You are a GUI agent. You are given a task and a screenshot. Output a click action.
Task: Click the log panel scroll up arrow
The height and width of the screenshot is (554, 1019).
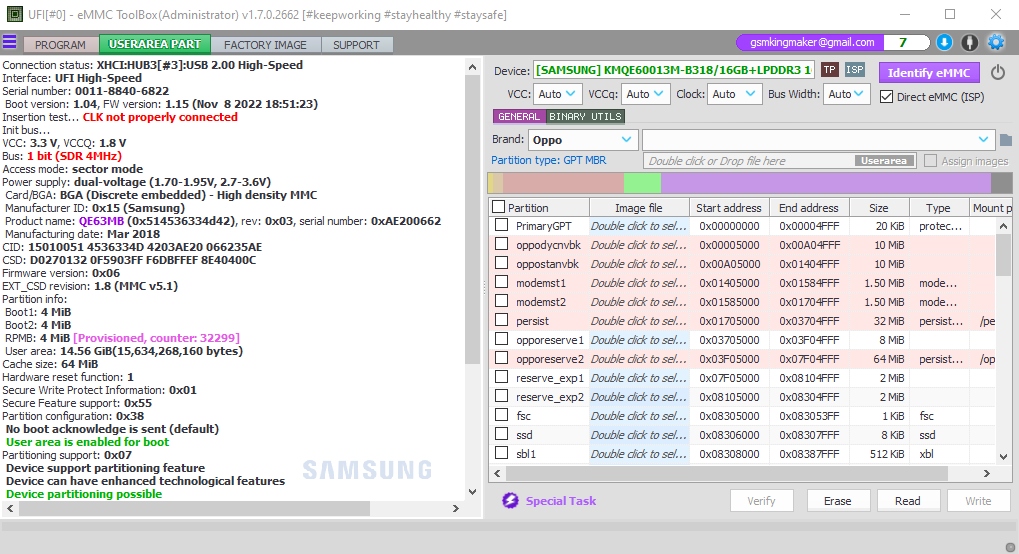tap(472, 67)
